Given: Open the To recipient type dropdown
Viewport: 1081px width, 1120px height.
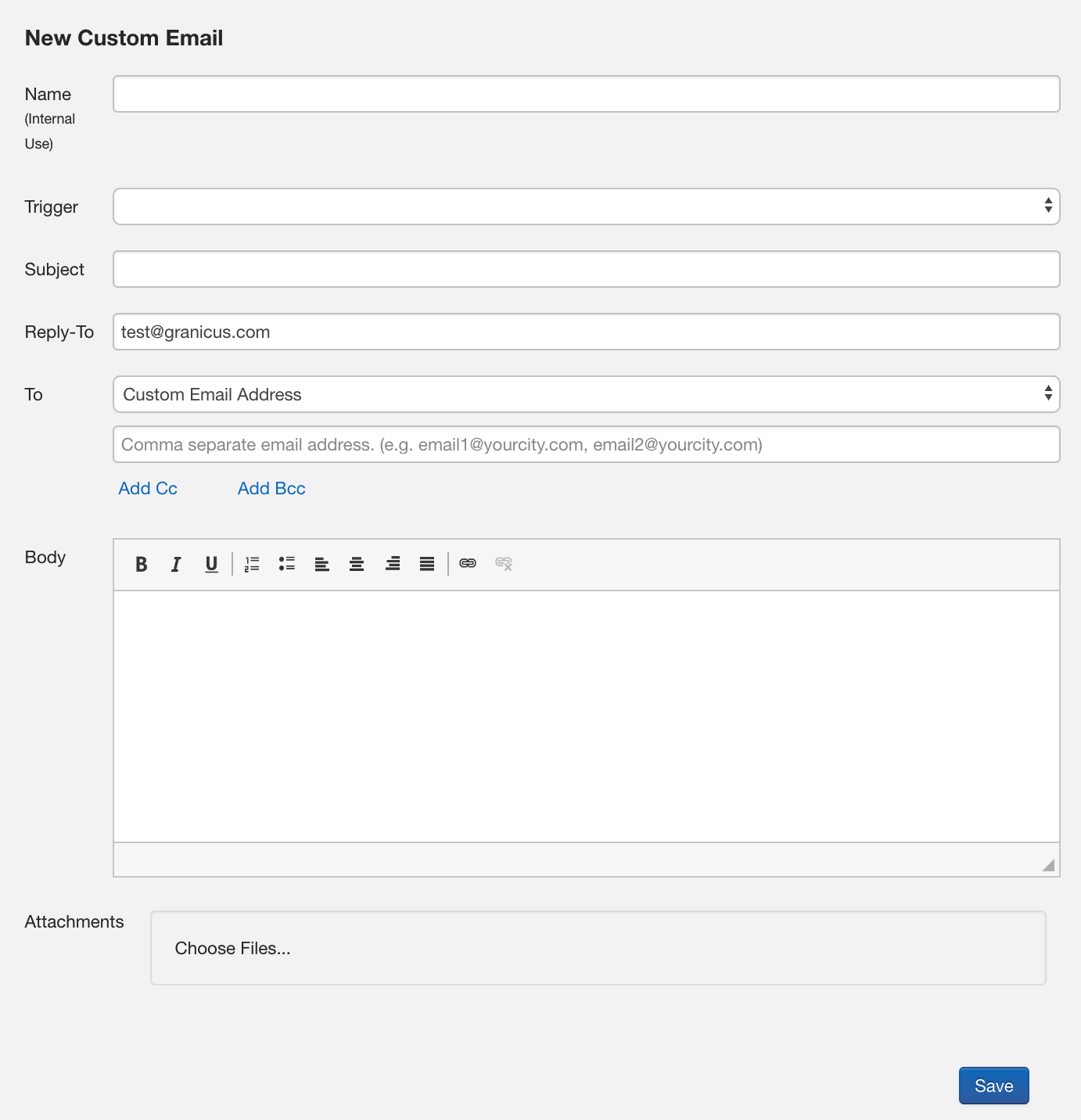Looking at the screenshot, I should 586,394.
